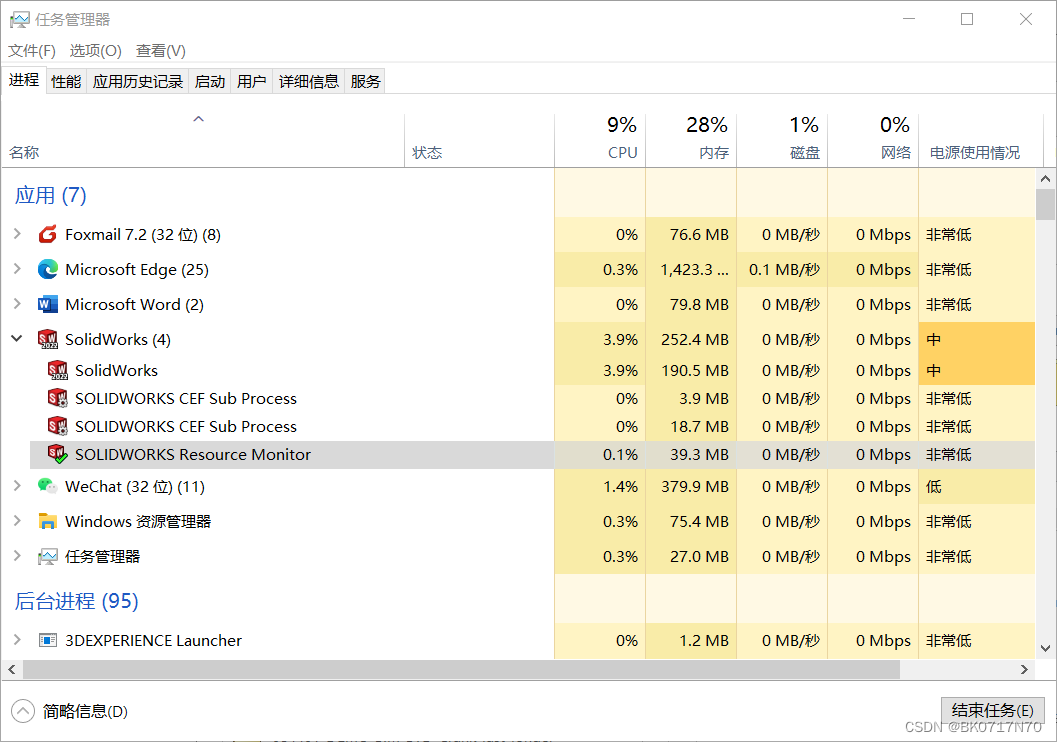
Task: Collapse the SolidWorks process group
Action: point(16,339)
